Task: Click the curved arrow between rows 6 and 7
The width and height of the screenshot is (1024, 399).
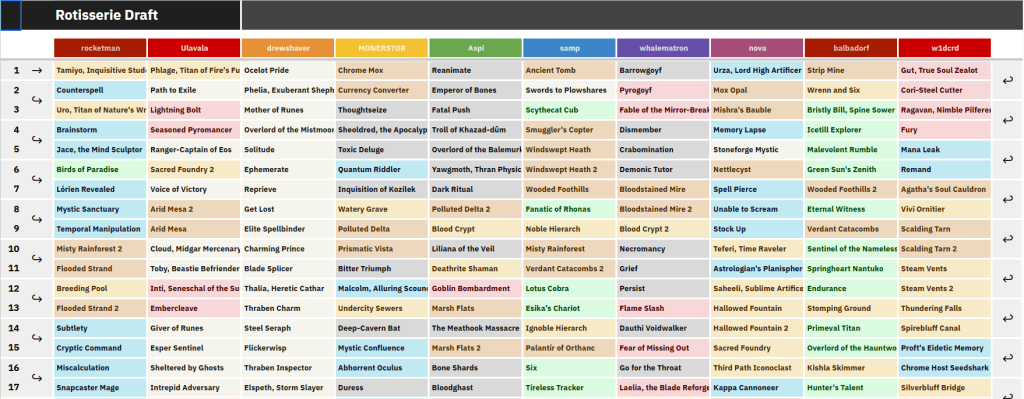Action: (x=37, y=180)
